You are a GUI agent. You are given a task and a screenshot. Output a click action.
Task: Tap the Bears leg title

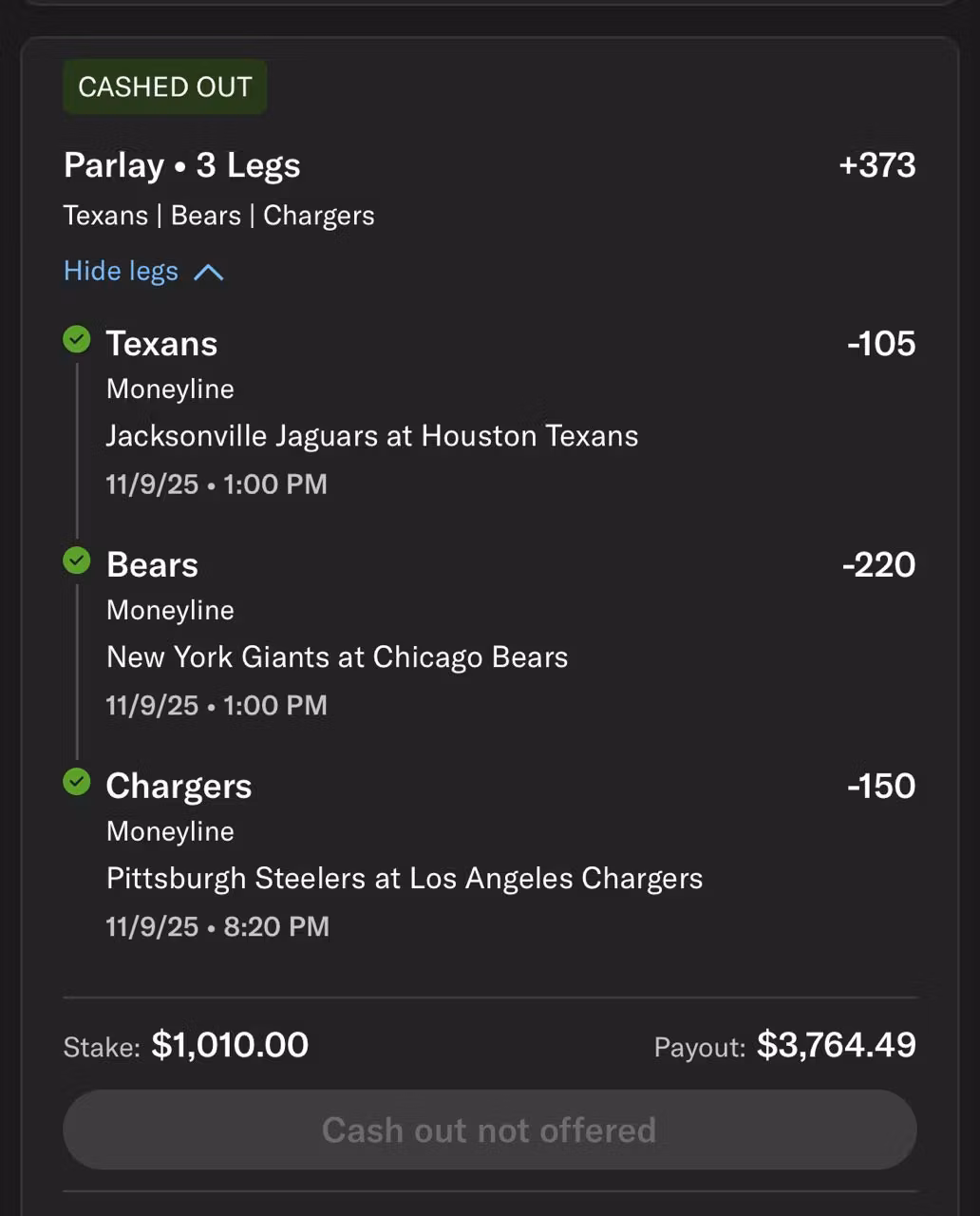coord(152,565)
